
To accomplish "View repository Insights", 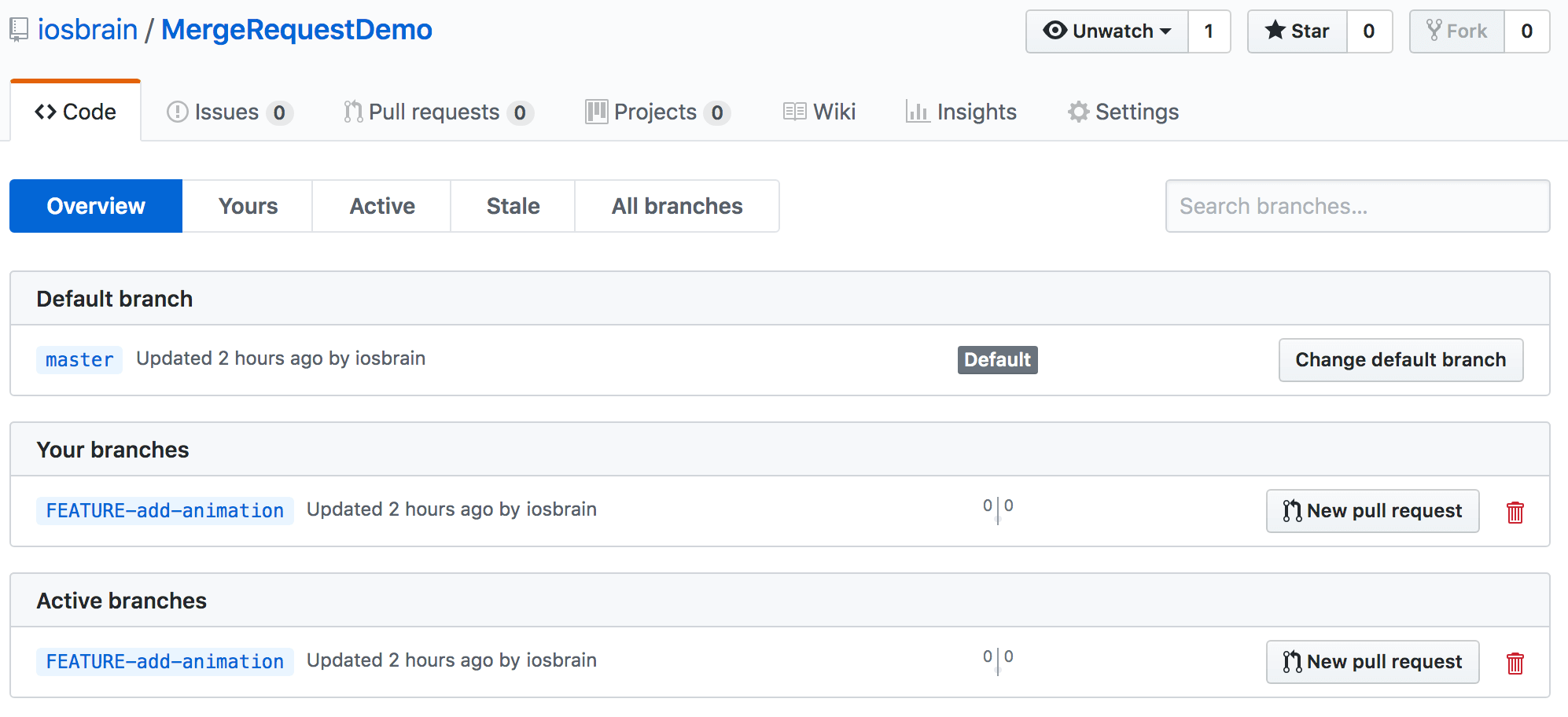I will click(x=961, y=112).
